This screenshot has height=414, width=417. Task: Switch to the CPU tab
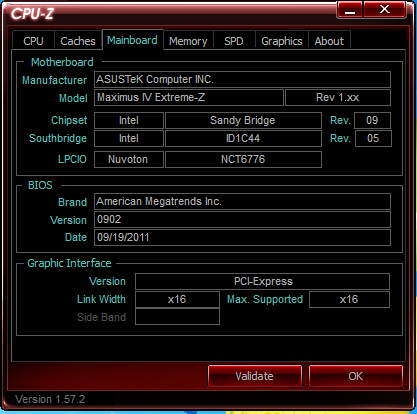(33, 41)
